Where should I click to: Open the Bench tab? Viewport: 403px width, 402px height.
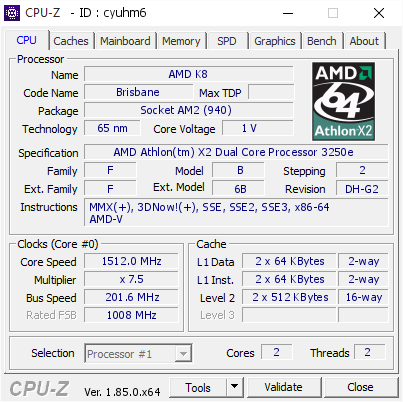coord(322,41)
